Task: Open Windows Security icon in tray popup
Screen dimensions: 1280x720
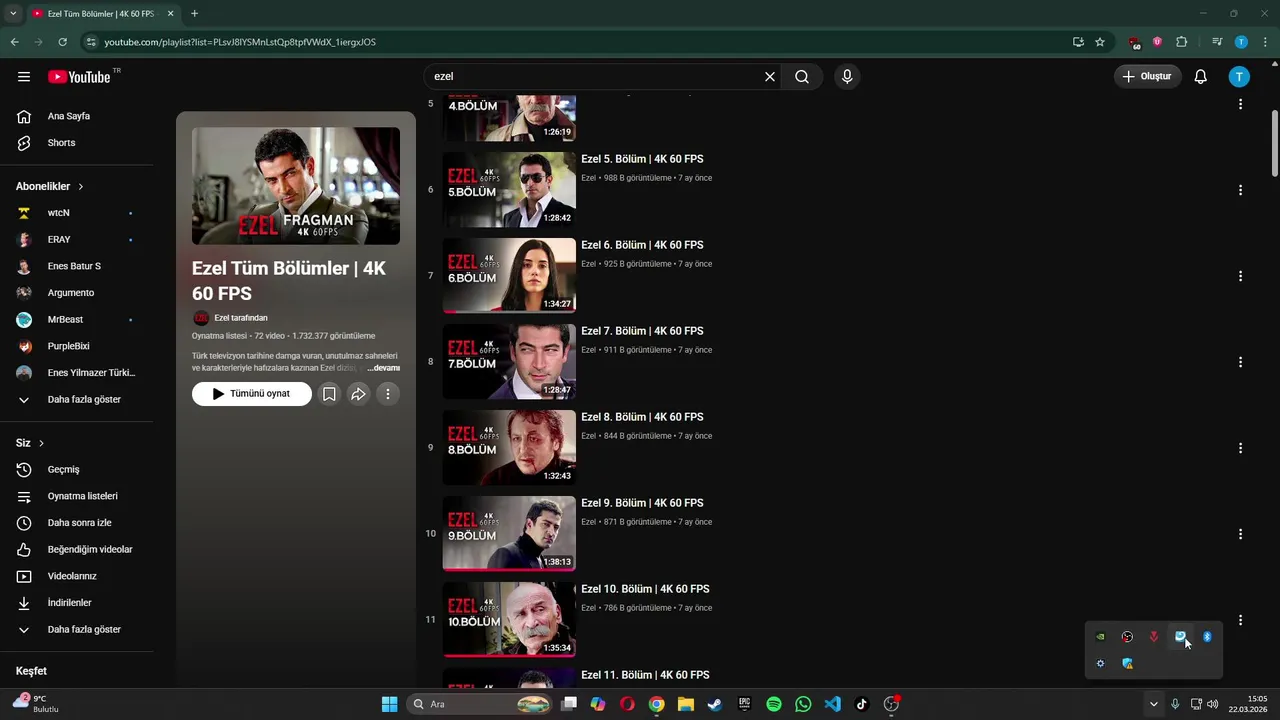Action: pos(1127,664)
